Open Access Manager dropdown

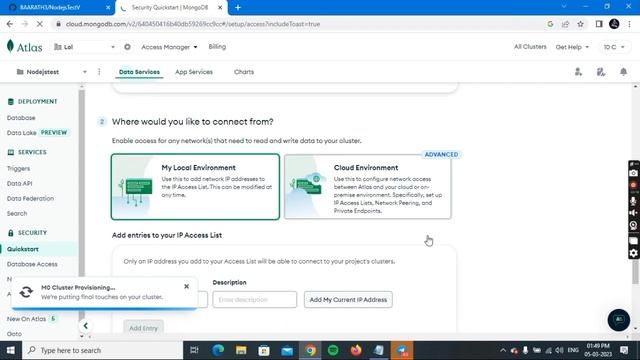[x=169, y=47]
